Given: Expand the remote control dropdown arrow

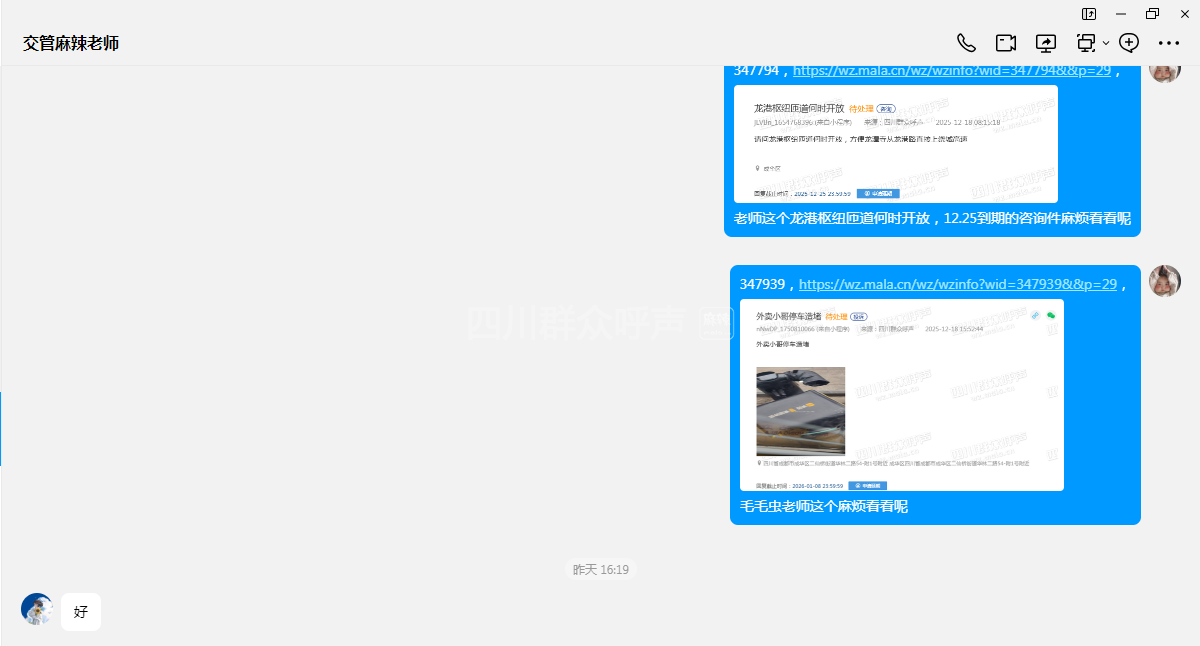Looking at the screenshot, I should tap(1106, 44).
